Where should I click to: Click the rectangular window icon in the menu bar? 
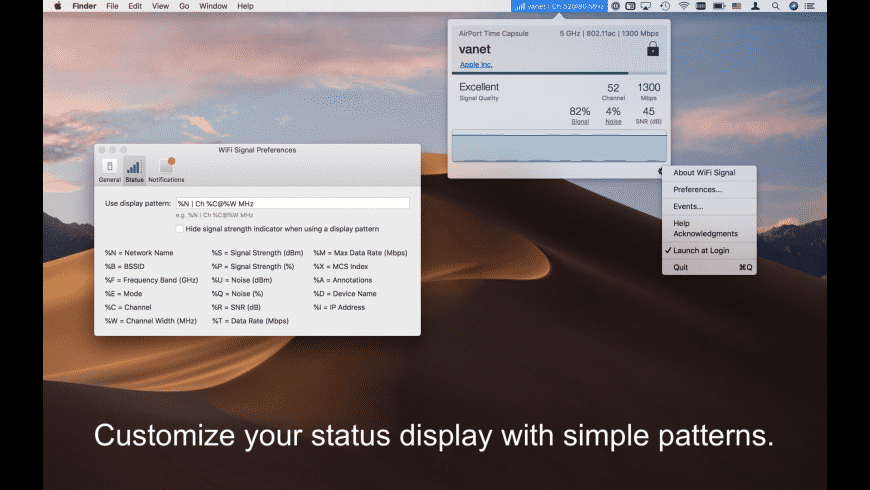(x=630, y=6)
